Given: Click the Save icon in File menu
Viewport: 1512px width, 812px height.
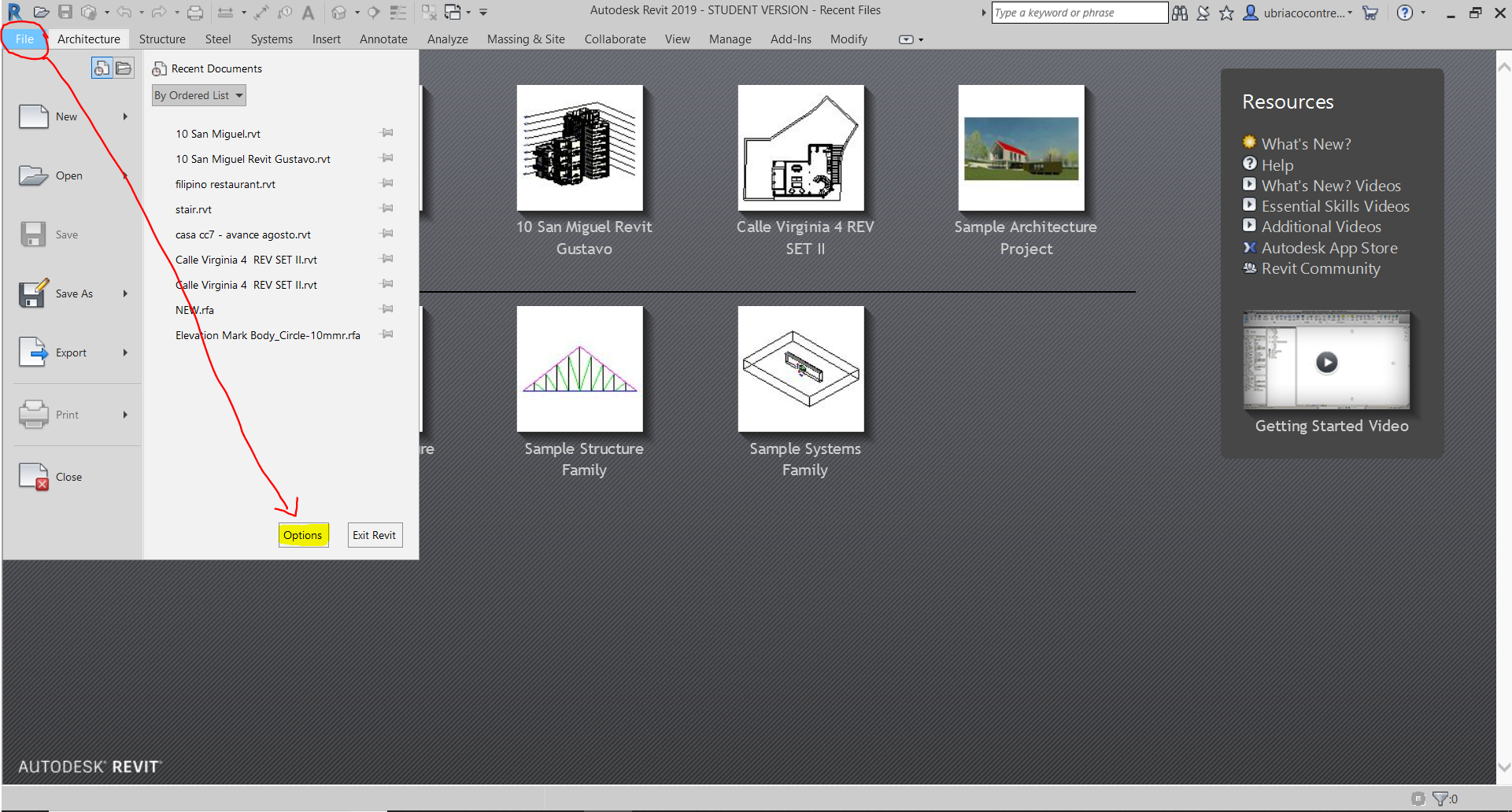Looking at the screenshot, I should coord(33,234).
